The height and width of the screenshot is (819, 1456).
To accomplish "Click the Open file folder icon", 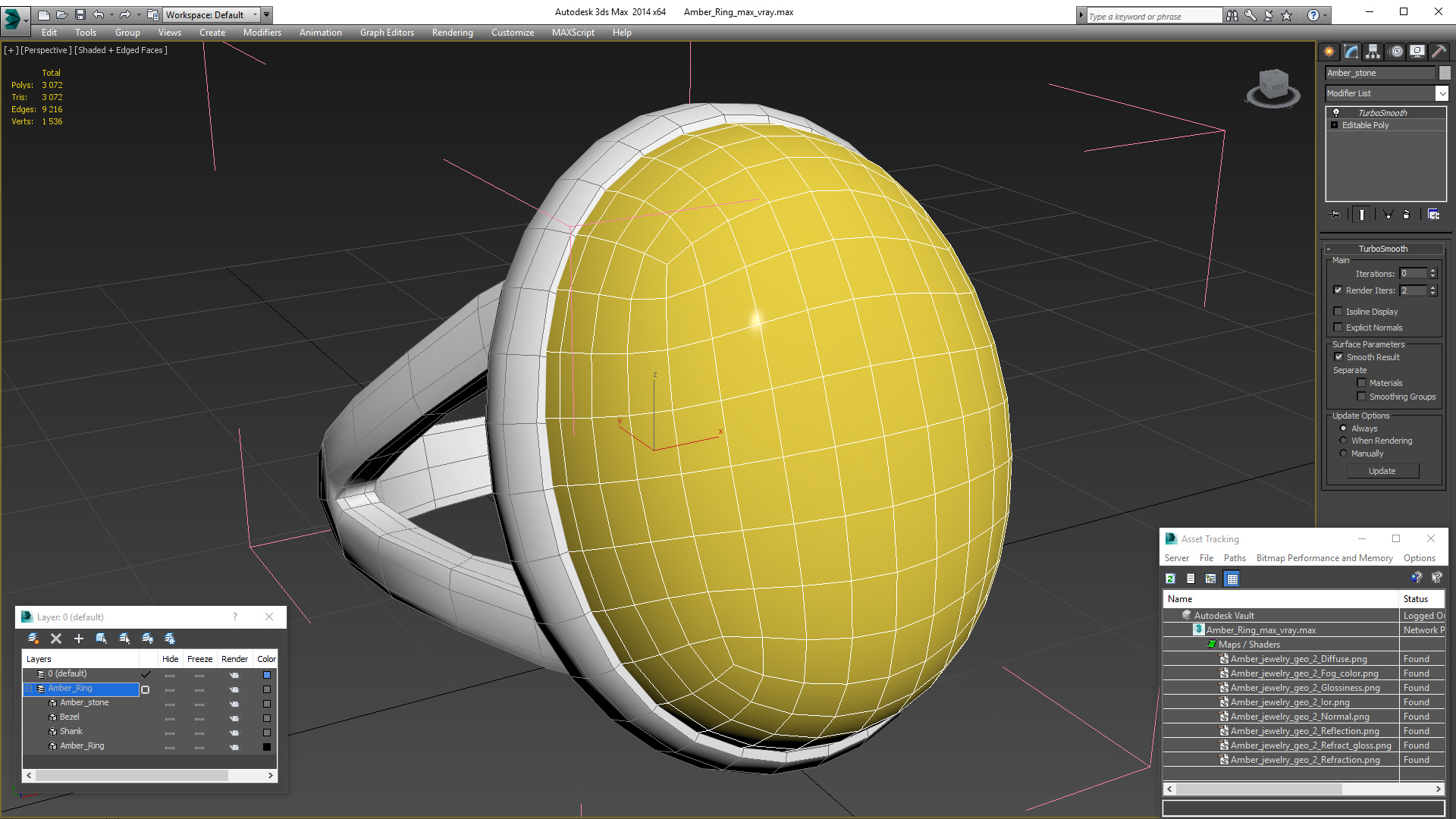I will [62, 14].
